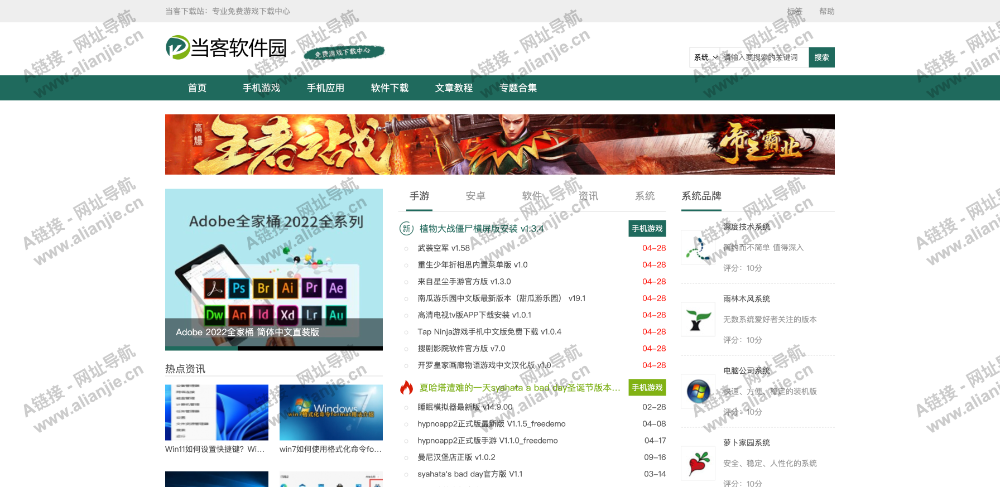Open the 萝卜家园系统 radish icon
Screen dimensions: 1000x487
click(698, 463)
